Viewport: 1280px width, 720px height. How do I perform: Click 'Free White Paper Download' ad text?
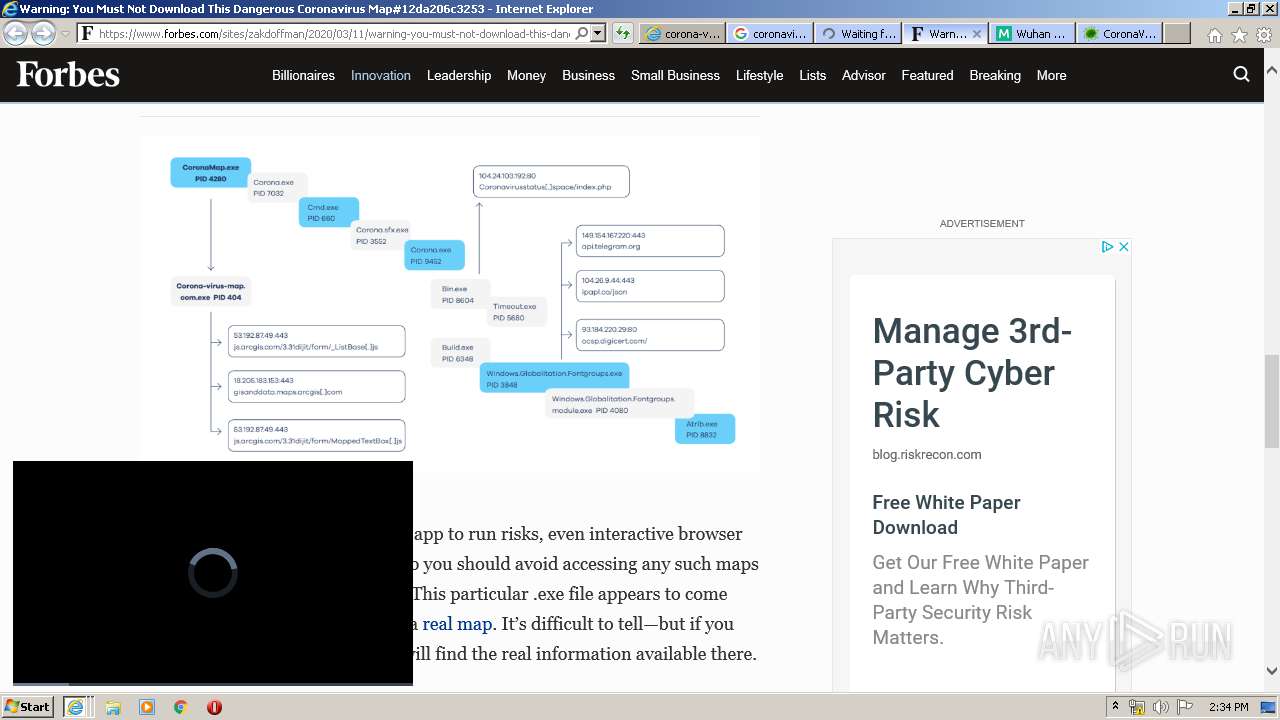click(x=946, y=515)
